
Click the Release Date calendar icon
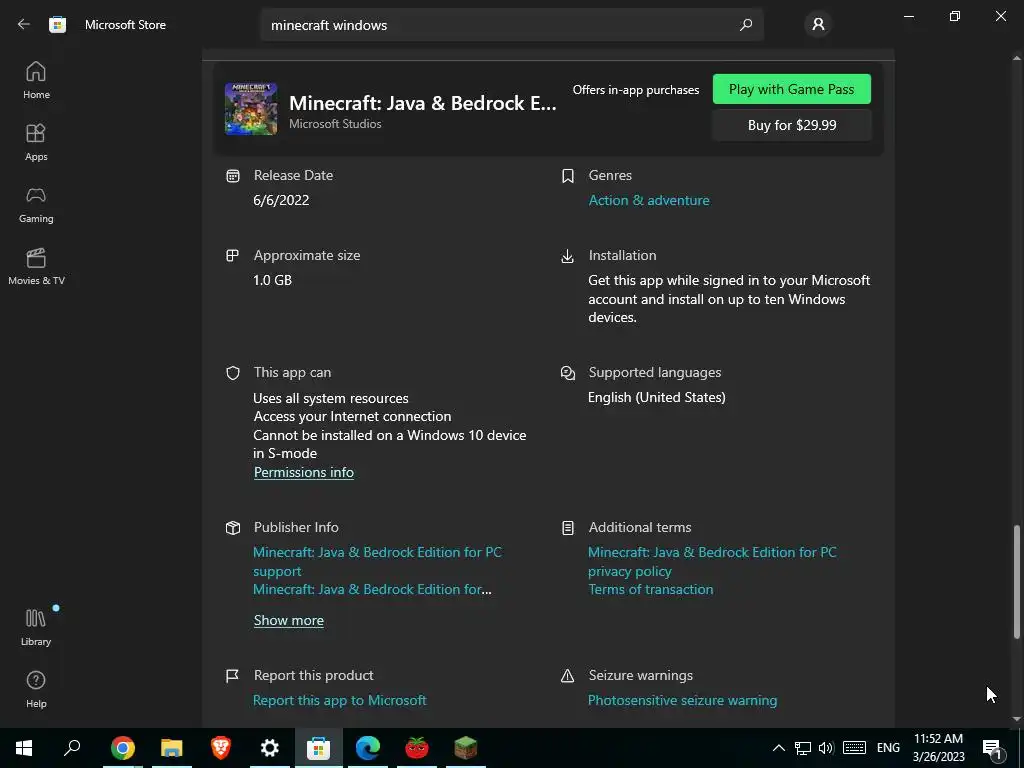click(x=232, y=175)
